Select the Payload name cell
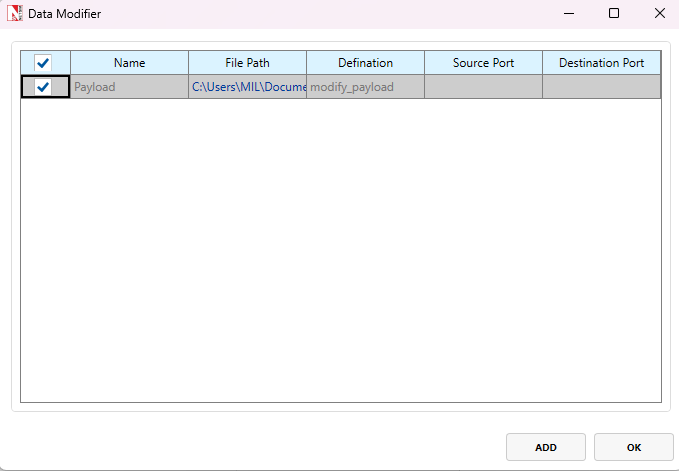Screen dimensions: 679x471 (x=129, y=87)
